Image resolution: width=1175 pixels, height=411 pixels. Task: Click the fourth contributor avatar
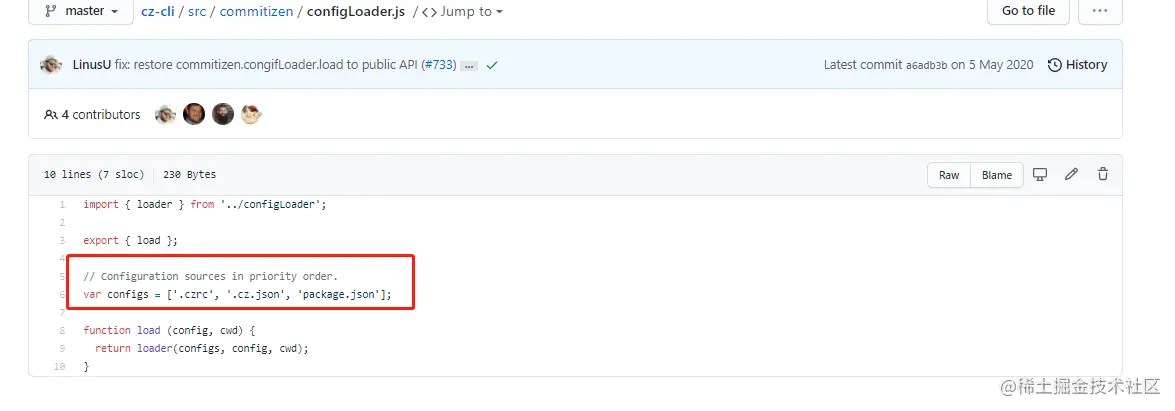[251, 114]
